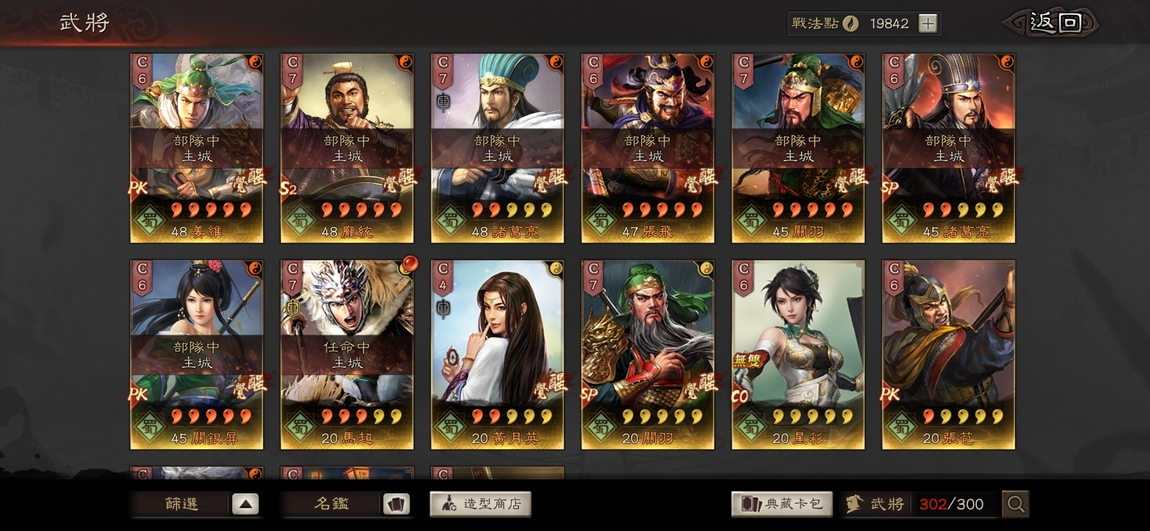The height and width of the screenshot is (531, 1150).
Task: Select the SP 關羽 level 20 card
Action: tap(649, 354)
